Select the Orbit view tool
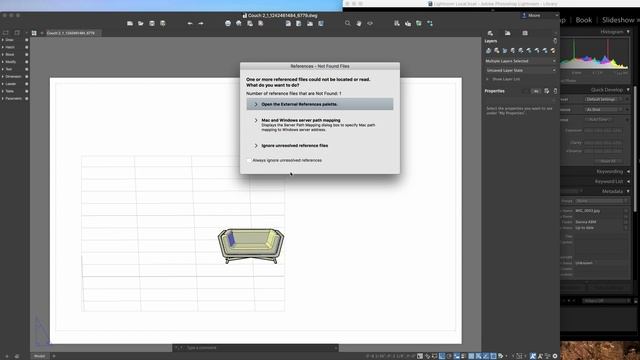This screenshot has width=640, height=360. pos(370,24)
